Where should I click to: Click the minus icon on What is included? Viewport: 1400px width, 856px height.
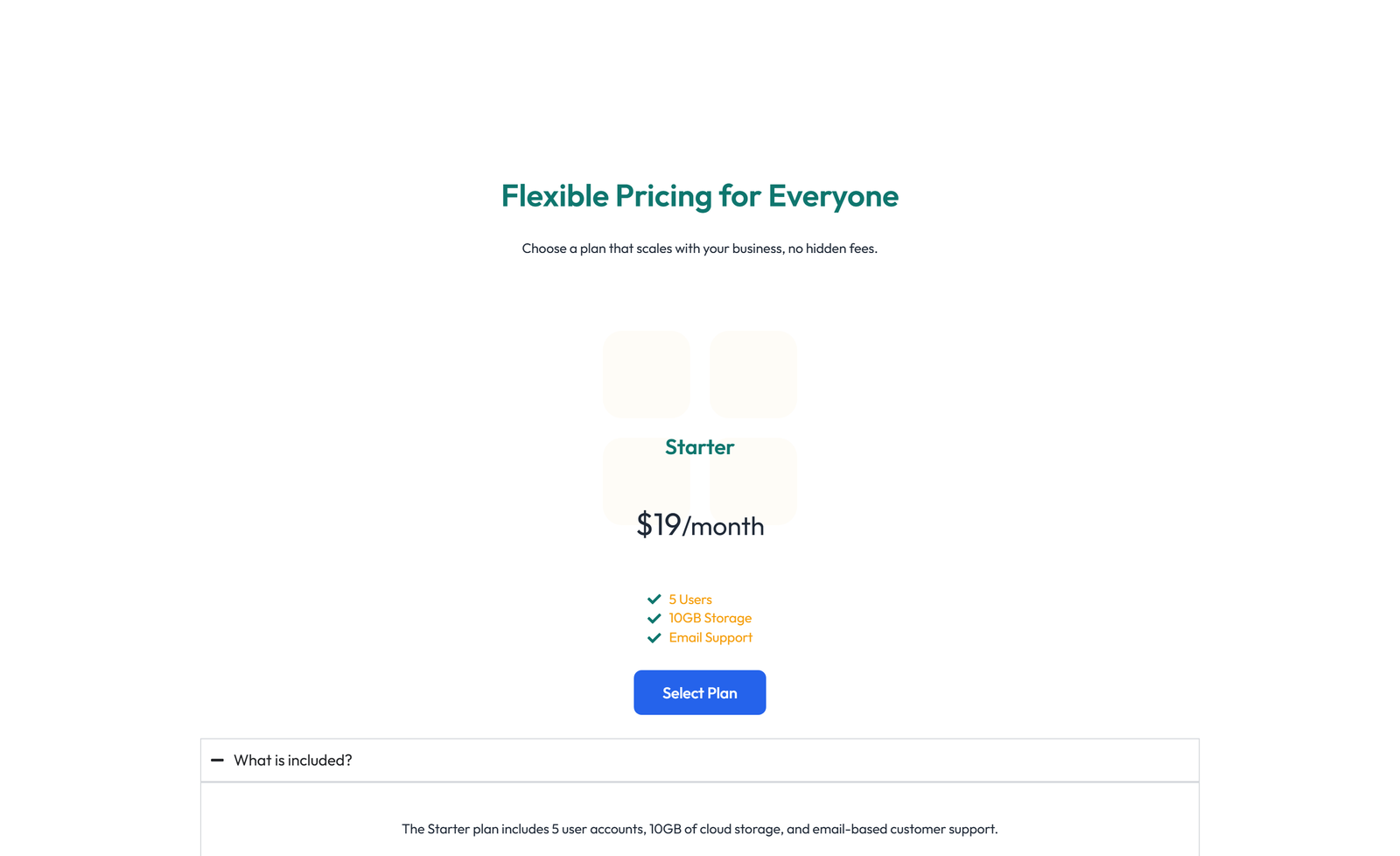(218, 761)
